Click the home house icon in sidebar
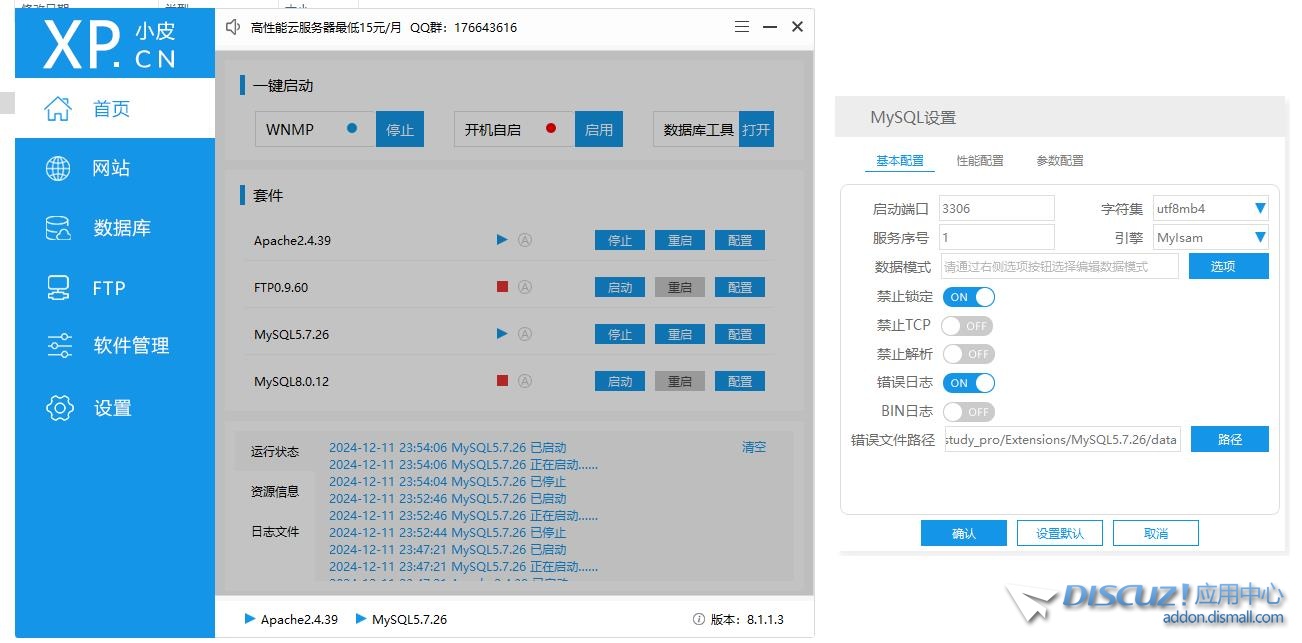Viewport: 1302px width, 643px height. (59, 109)
